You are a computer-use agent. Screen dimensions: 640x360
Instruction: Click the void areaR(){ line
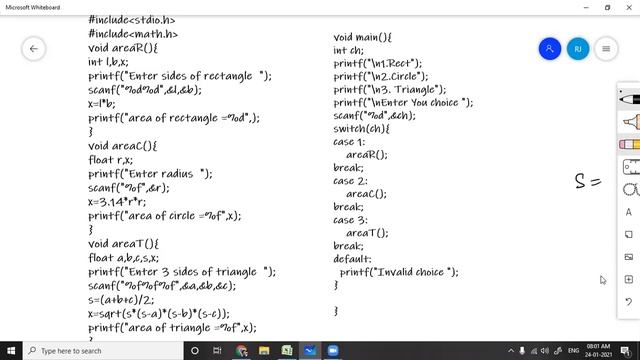(123, 48)
